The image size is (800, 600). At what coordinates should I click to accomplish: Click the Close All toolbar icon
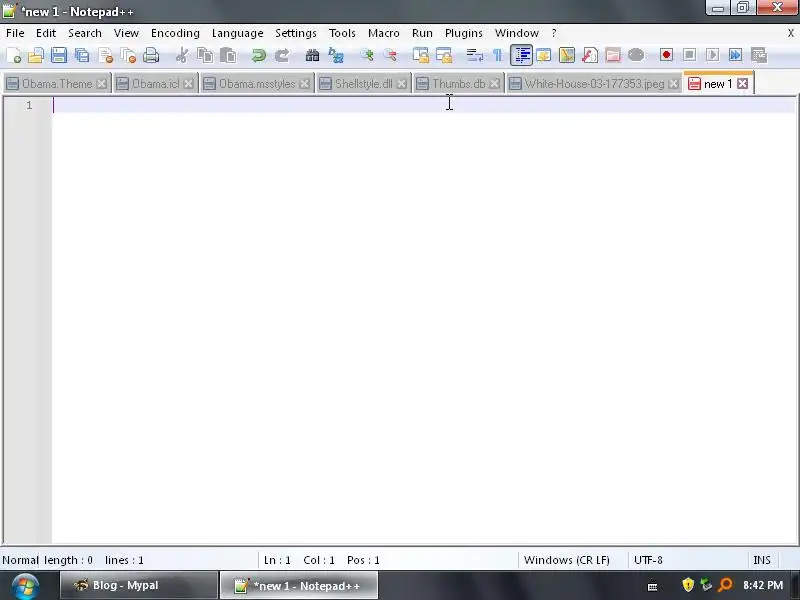click(x=128, y=55)
